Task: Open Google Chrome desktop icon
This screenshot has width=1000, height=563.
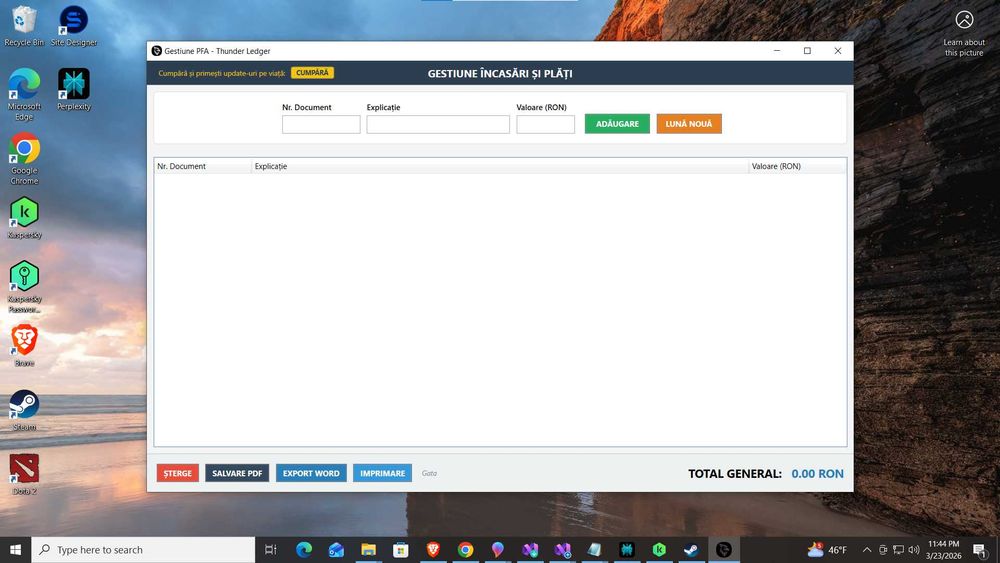Action: tap(24, 158)
